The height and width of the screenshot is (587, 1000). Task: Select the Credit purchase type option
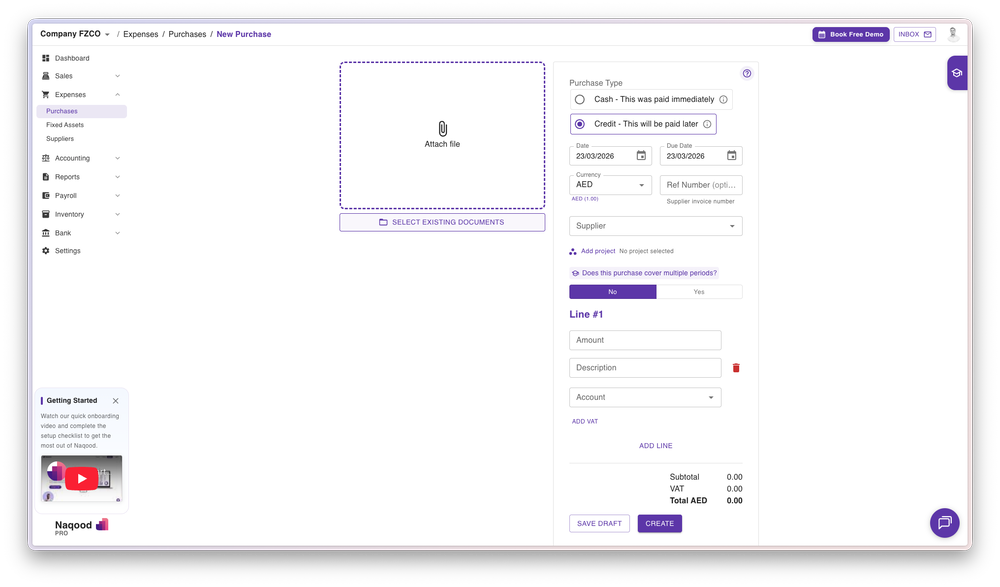[580, 123]
